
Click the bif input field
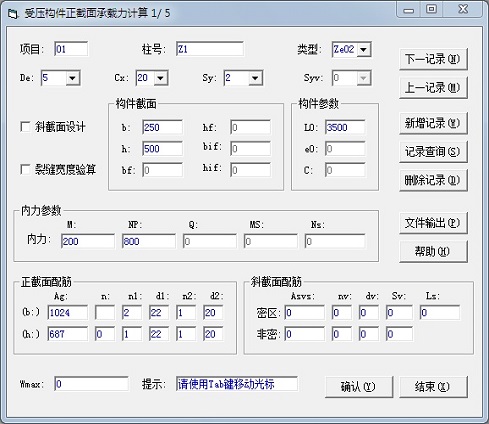coord(250,149)
